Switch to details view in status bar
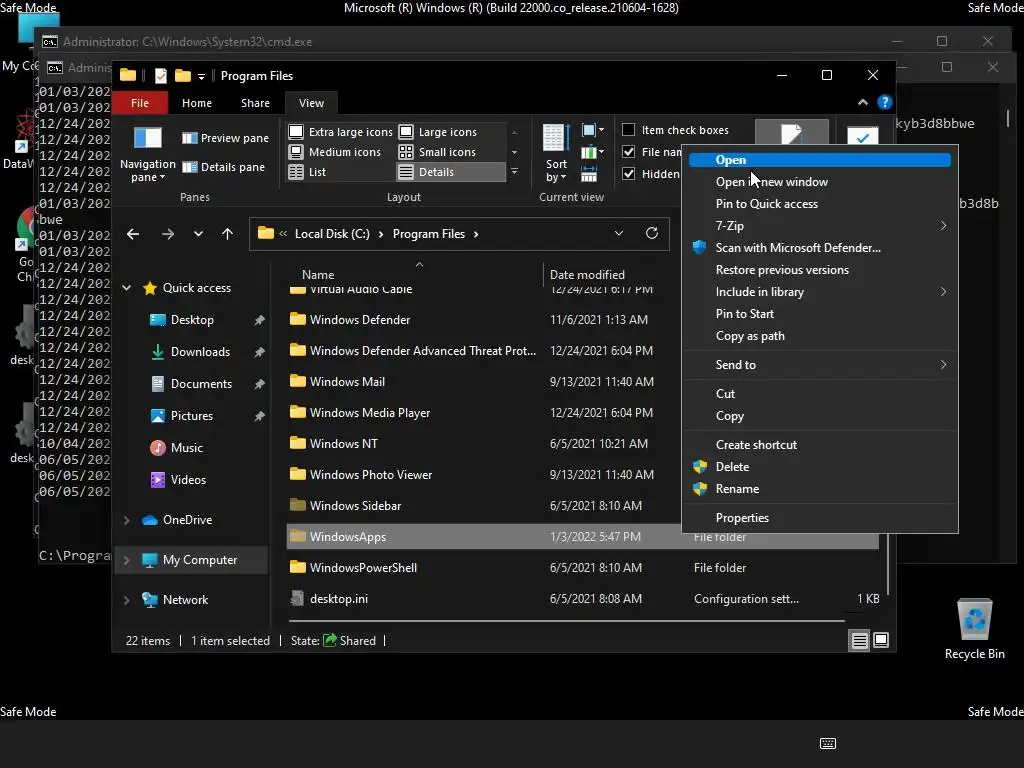This screenshot has width=1024, height=768. tap(859, 641)
